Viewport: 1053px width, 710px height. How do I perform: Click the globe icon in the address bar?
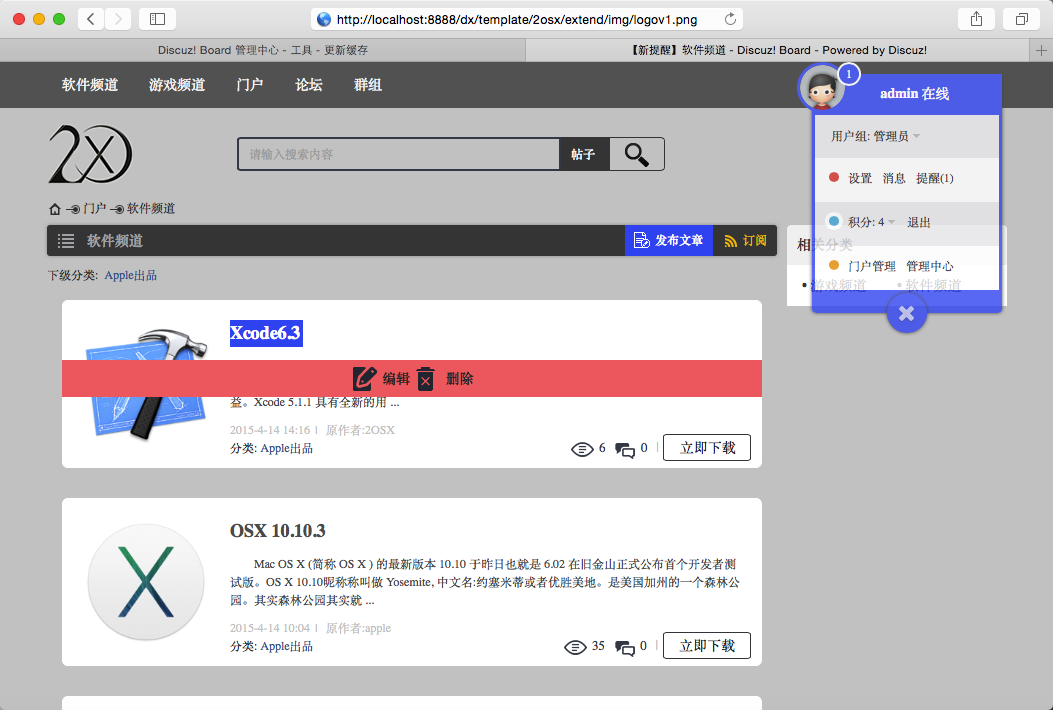[x=324, y=19]
